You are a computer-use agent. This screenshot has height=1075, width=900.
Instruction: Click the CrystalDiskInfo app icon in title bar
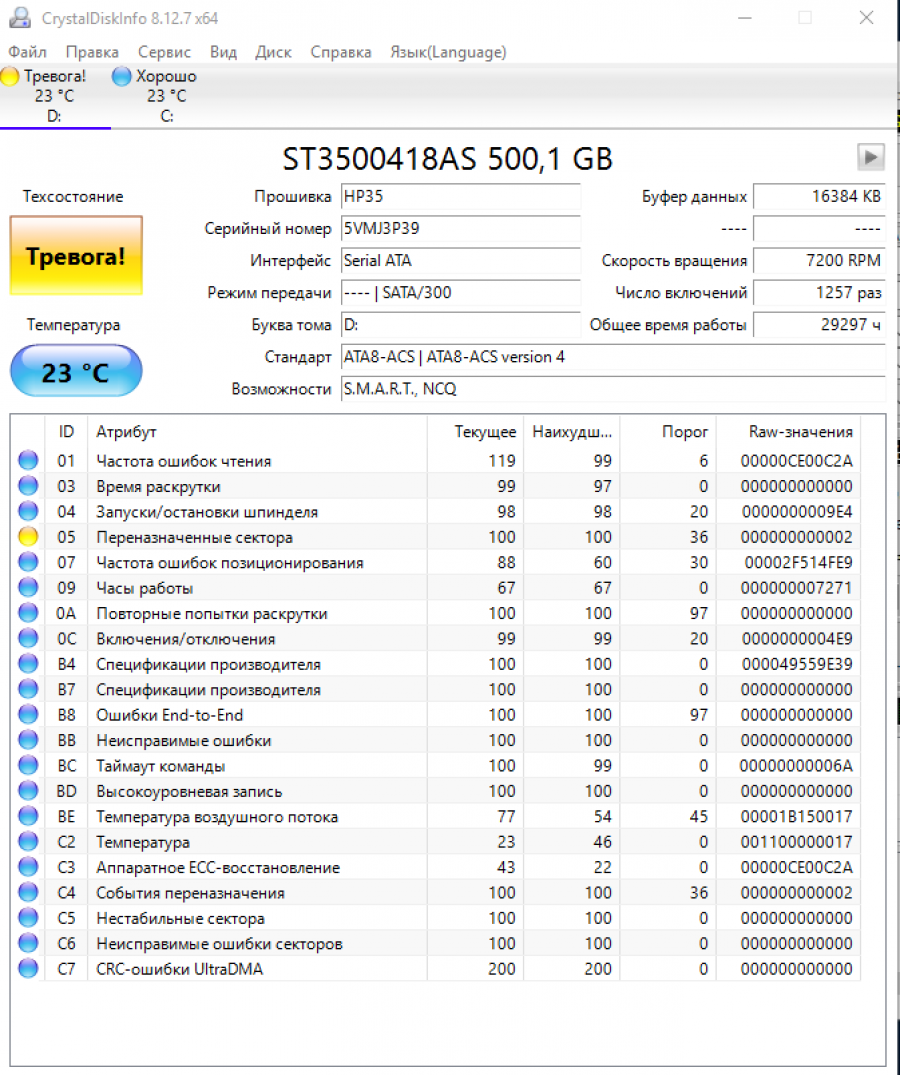pyautogui.click(x=19, y=18)
